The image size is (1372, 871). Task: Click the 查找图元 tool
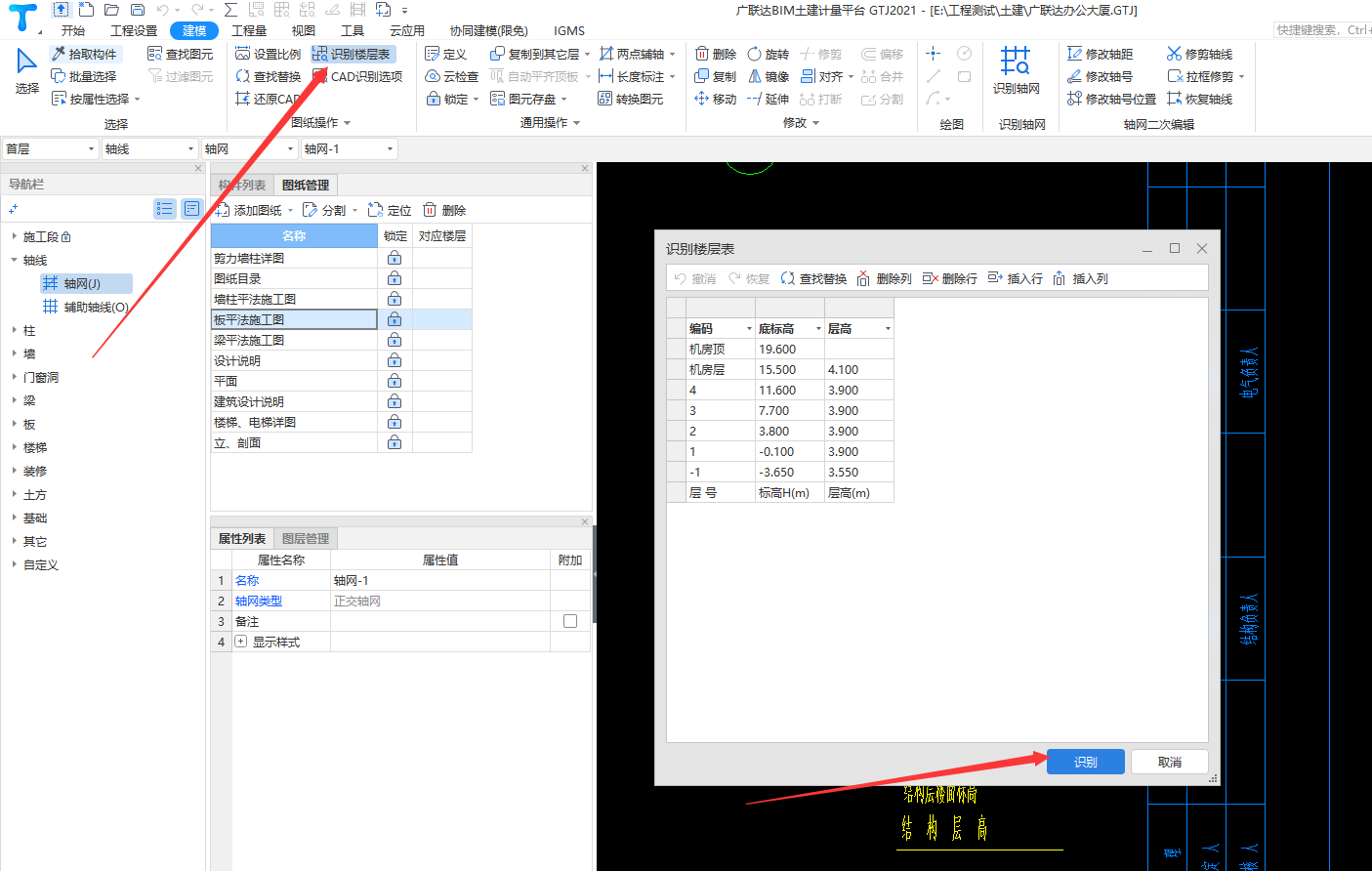[x=180, y=54]
